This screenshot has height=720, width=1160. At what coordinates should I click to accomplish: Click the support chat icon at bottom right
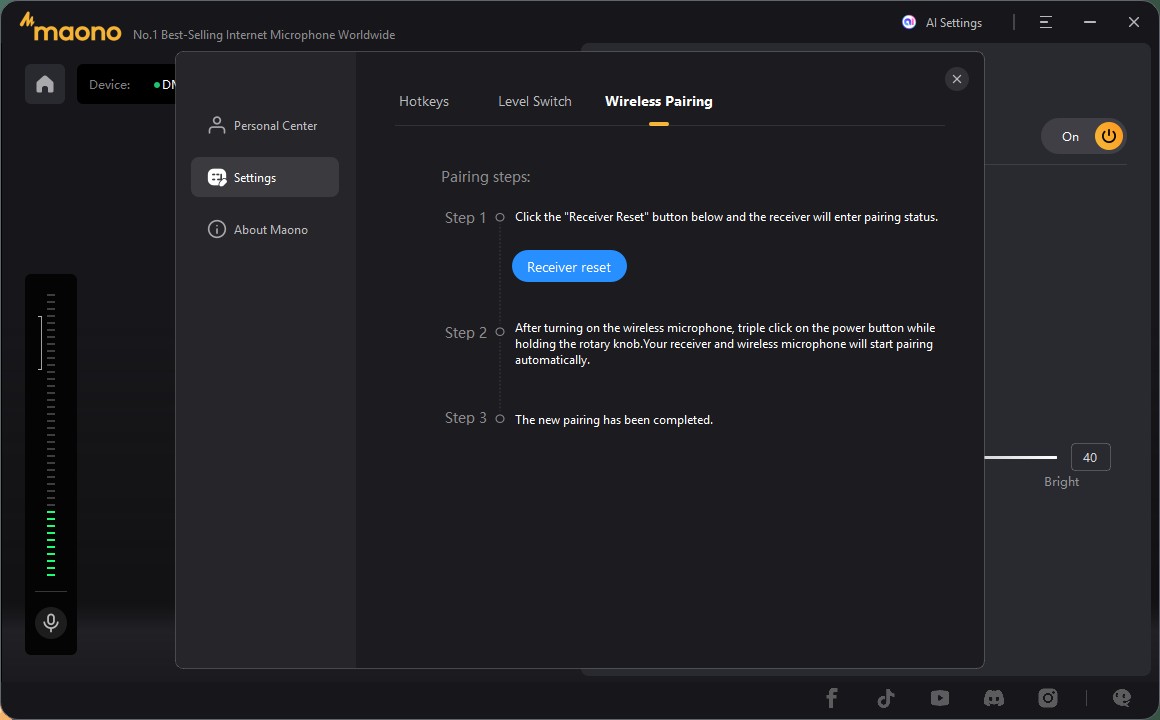[x=1122, y=698]
